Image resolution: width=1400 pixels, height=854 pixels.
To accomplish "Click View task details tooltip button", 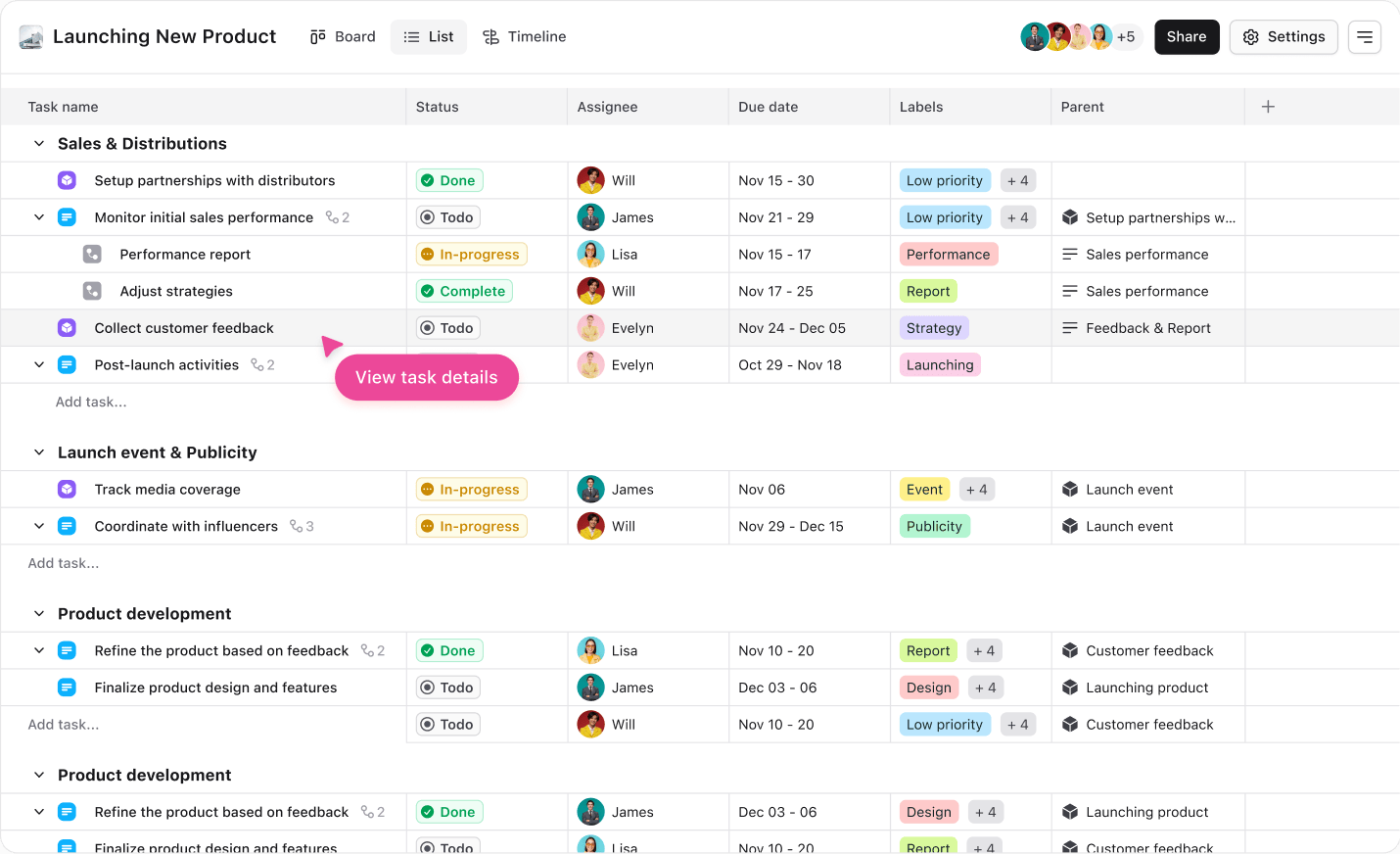I will pos(427,378).
